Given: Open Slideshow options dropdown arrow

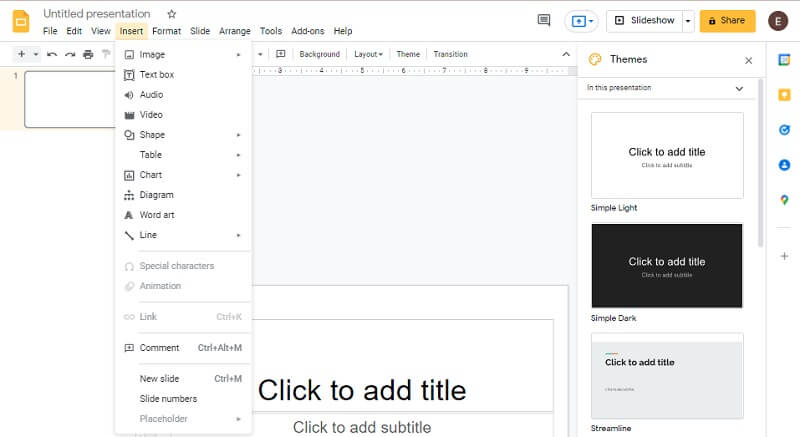Looking at the screenshot, I should 688,20.
